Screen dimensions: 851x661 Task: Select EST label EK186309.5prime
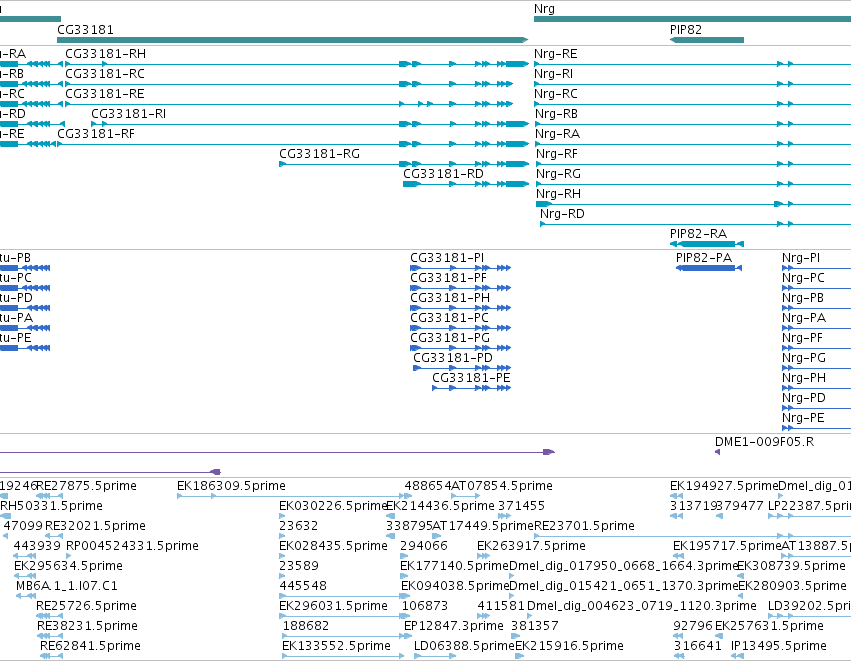coord(231,486)
